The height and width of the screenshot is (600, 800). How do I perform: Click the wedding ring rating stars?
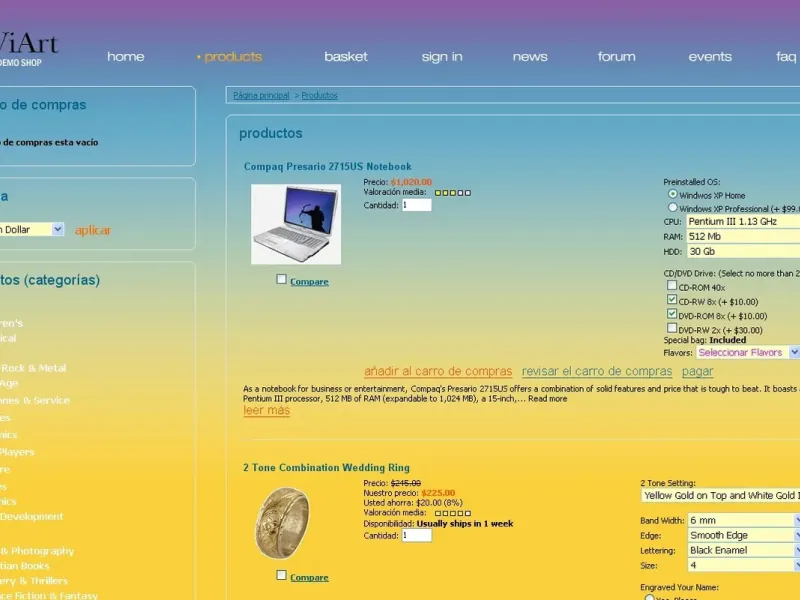coord(453,513)
